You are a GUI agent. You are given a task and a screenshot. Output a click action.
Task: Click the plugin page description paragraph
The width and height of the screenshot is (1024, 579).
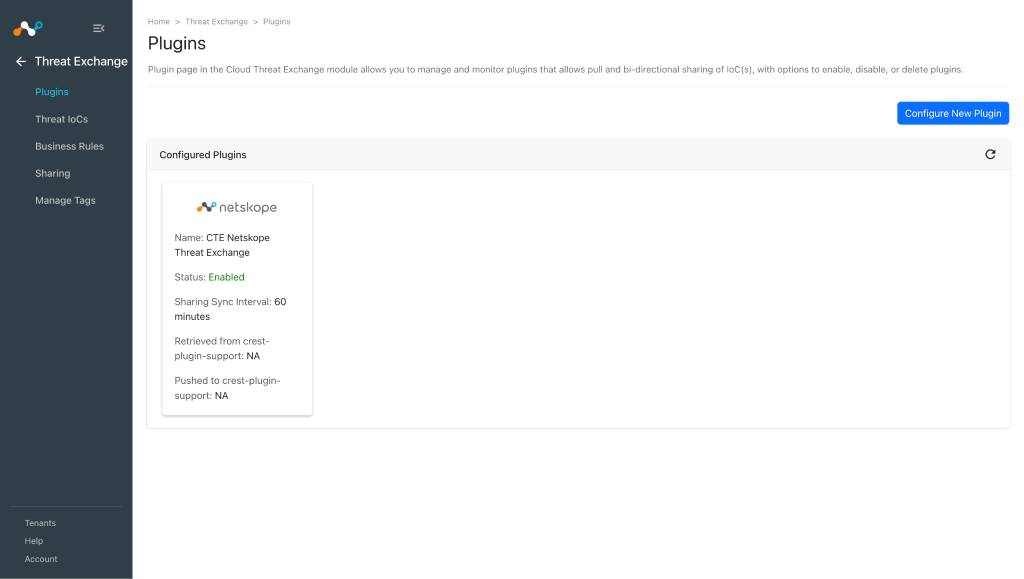tap(555, 69)
